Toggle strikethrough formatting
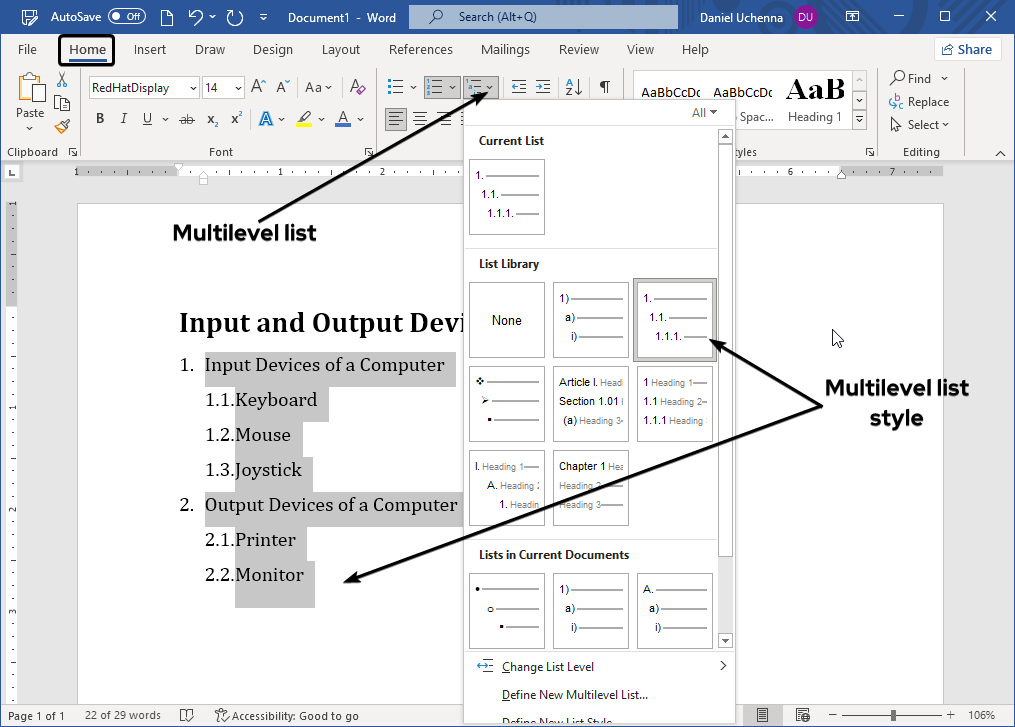The width and height of the screenshot is (1015, 727). (x=186, y=119)
